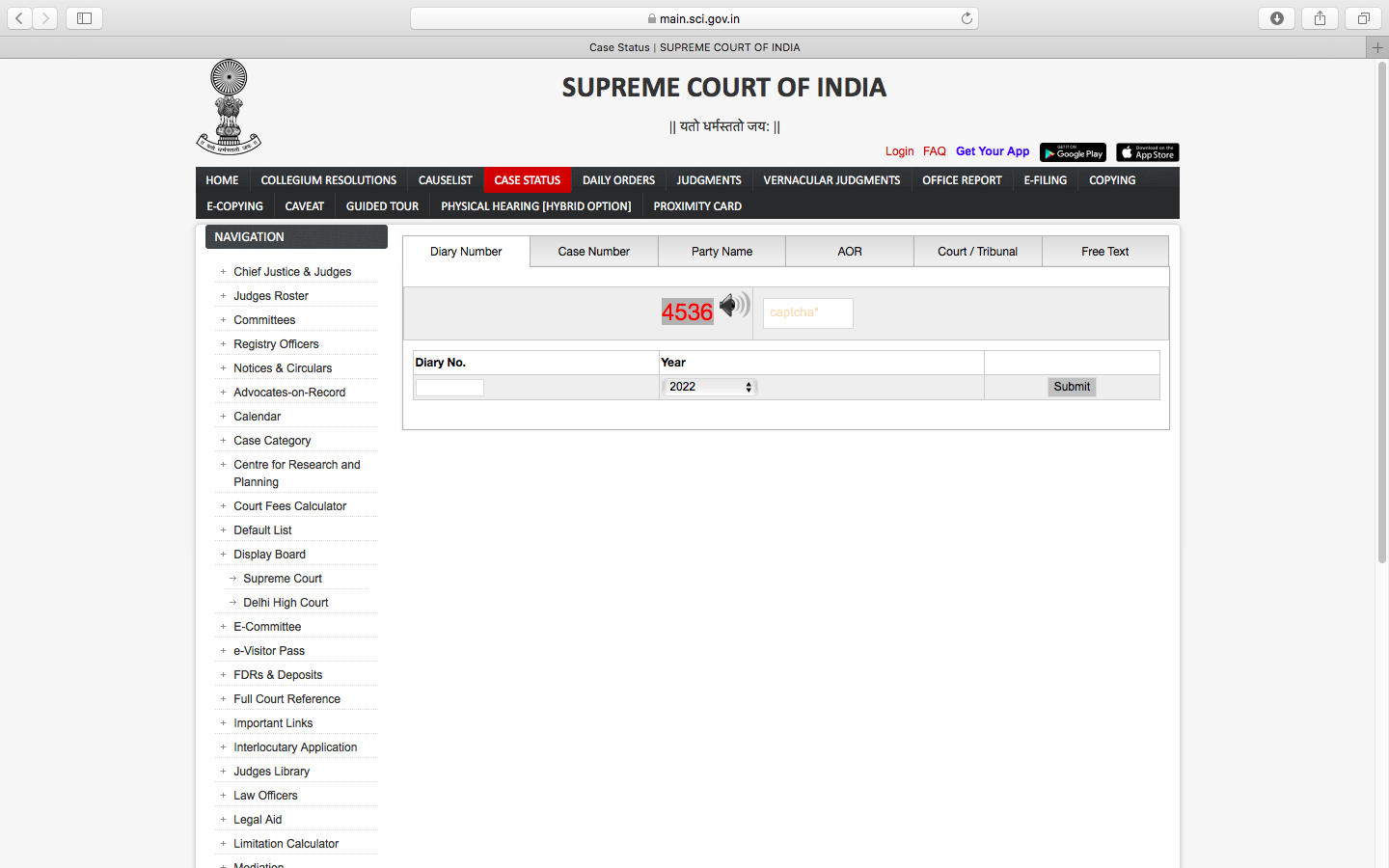Open the Court Fees Calculator link
Viewport: 1389px width, 868px height.
pos(289,506)
